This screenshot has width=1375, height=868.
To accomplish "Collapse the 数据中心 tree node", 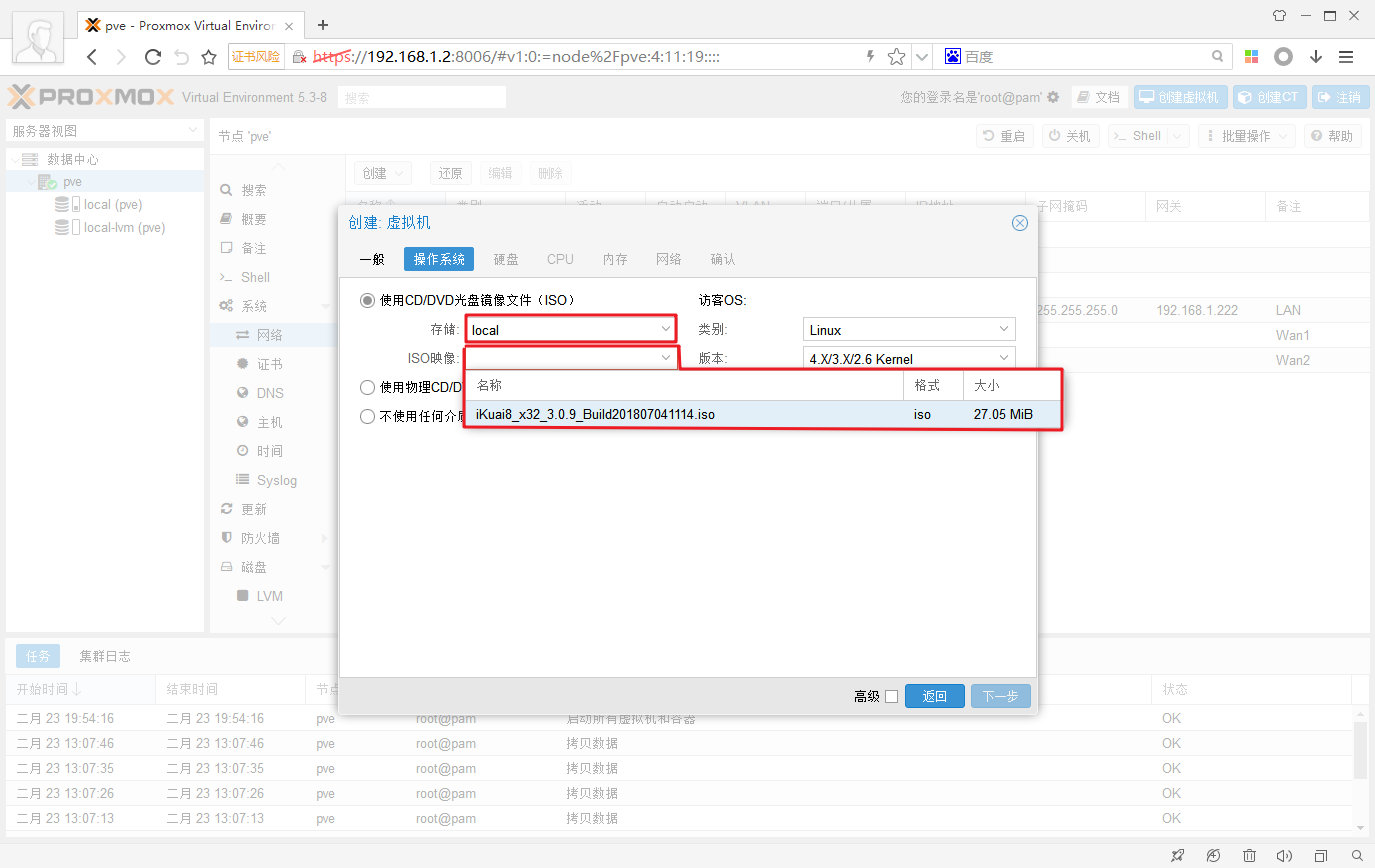I will pyautogui.click(x=14, y=159).
